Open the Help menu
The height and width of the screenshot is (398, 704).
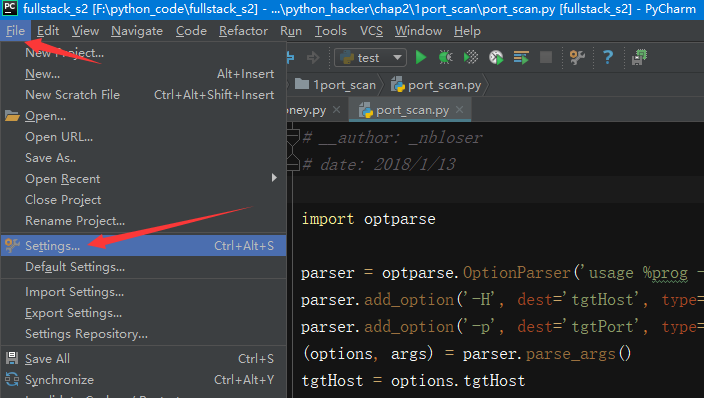(467, 31)
